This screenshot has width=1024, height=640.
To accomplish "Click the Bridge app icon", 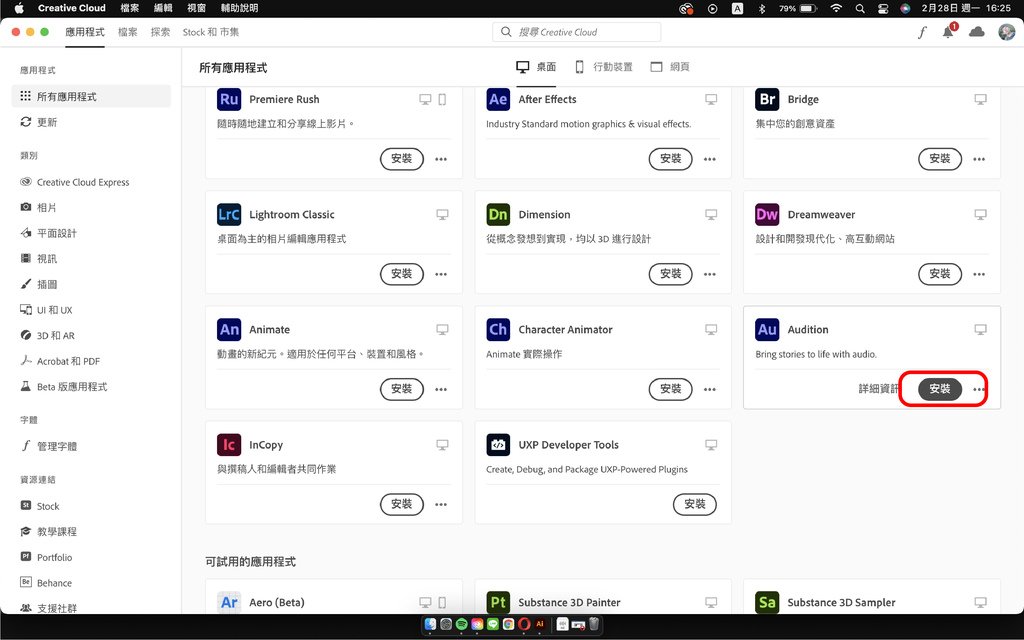I will [x=767, y=99].
